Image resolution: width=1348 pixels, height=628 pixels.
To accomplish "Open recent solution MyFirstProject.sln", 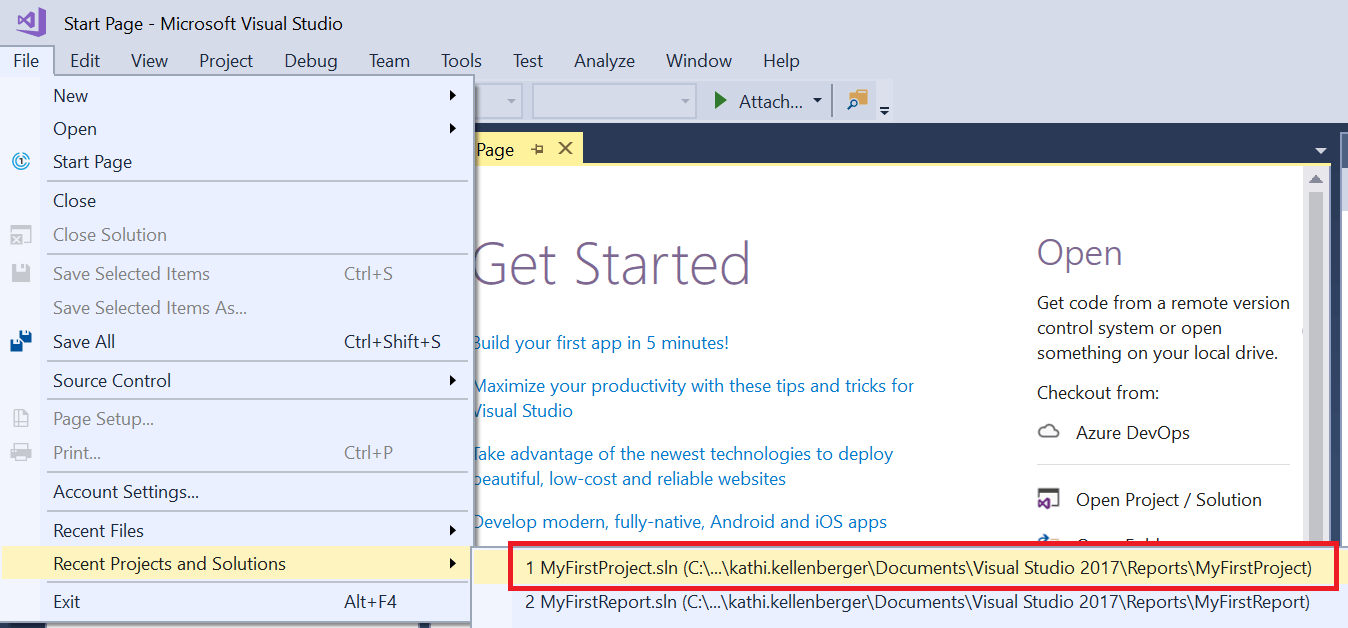I will 918,568.
